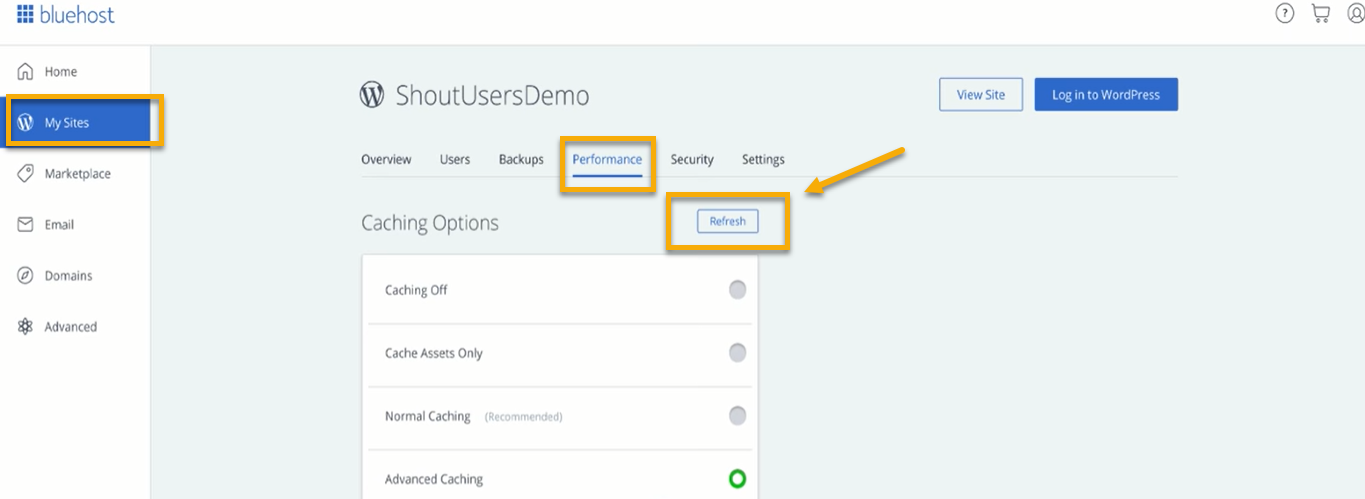Click the Advanced Caching label text
Image resolution: width=1365 pixels, height=499 pixels.
(x=434, y=479)
